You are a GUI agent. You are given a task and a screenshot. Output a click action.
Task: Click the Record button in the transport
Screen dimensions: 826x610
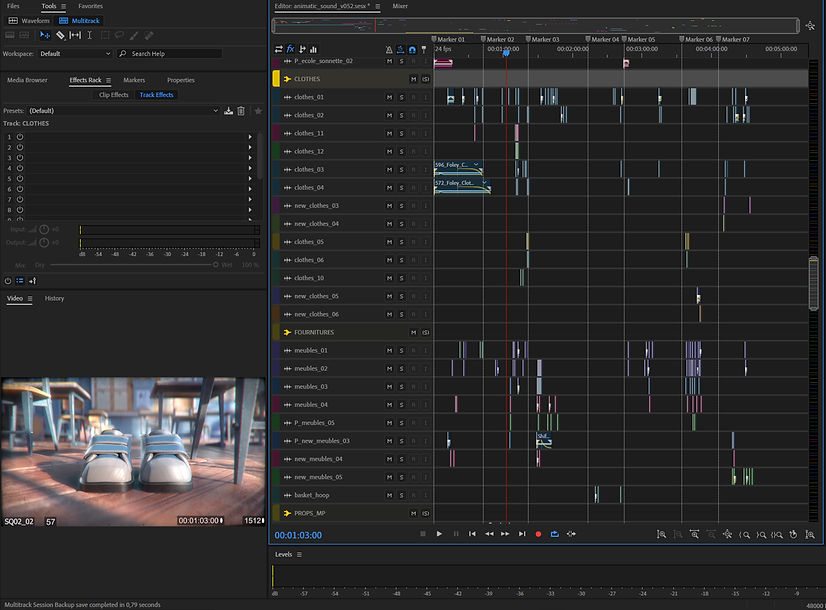pos(538,534)
